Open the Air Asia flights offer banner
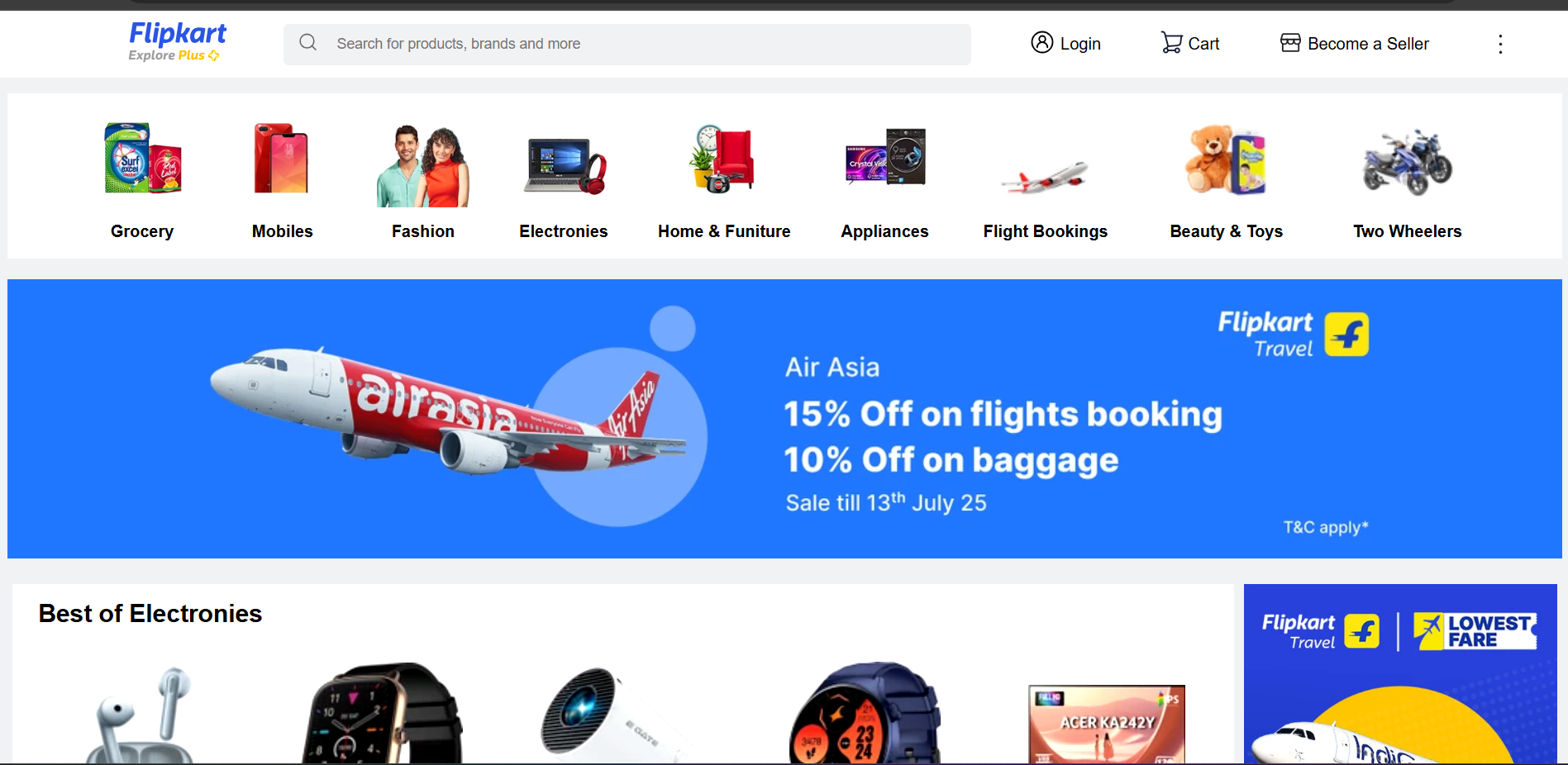The width and height of the screenshot is (1568, 765). coord(784,419)
